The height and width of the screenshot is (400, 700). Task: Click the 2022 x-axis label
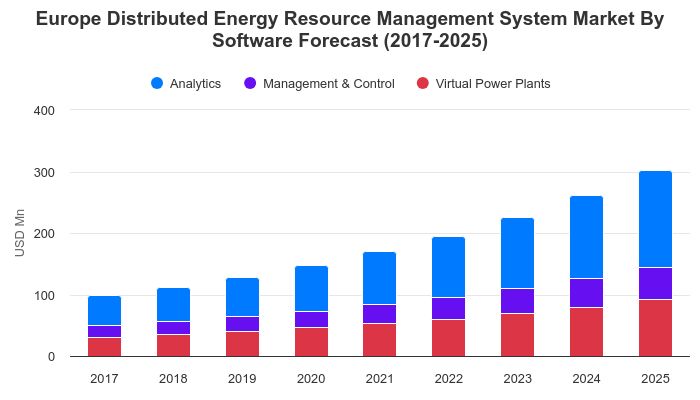449,379
